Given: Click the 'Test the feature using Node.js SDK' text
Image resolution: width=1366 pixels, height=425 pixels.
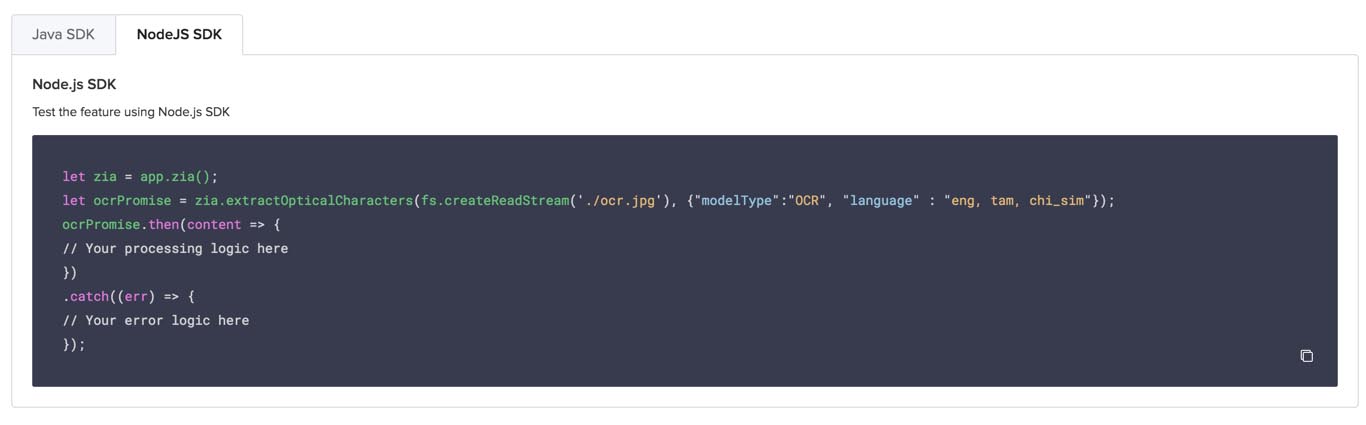Looking at the screenshot, I should [x=131, y=112].
